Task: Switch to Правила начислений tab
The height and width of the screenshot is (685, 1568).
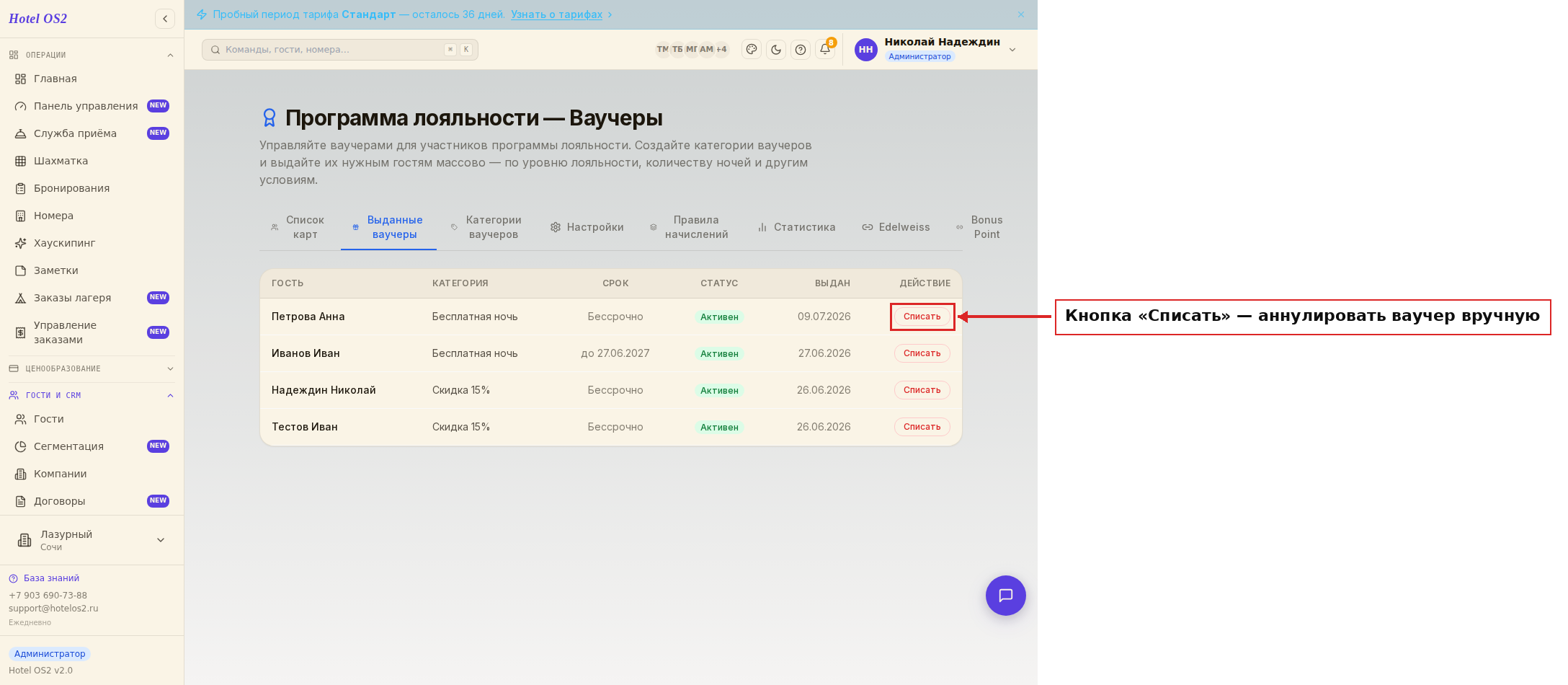Action: 690,227
